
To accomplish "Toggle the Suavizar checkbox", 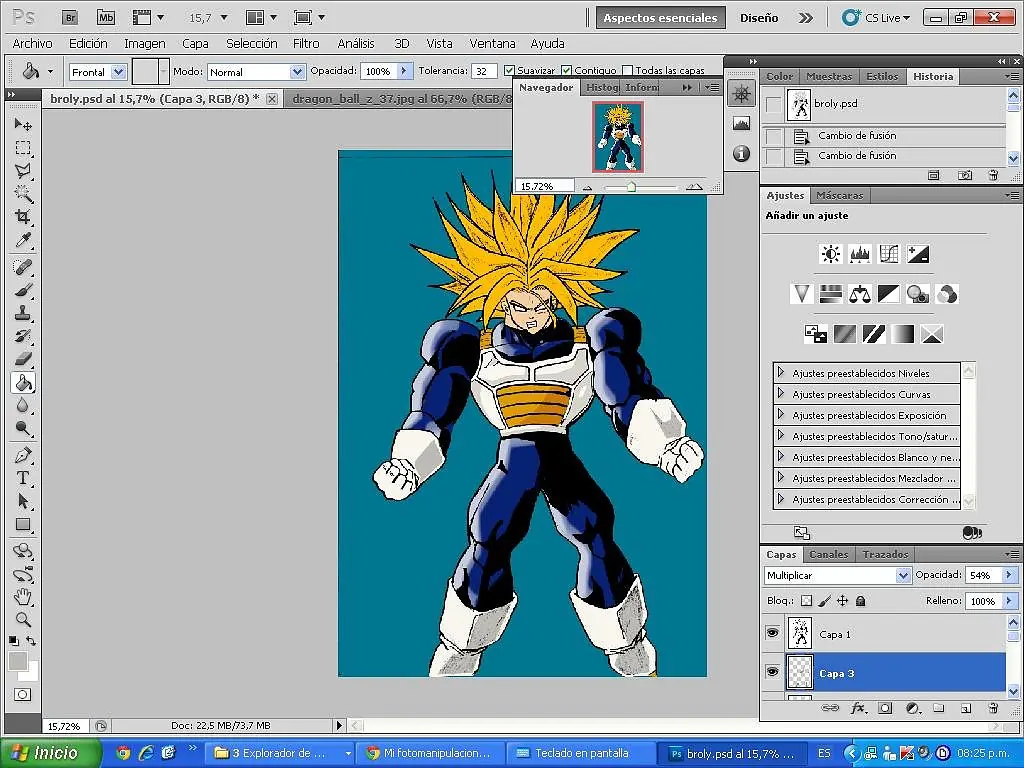I will point(509,71).
